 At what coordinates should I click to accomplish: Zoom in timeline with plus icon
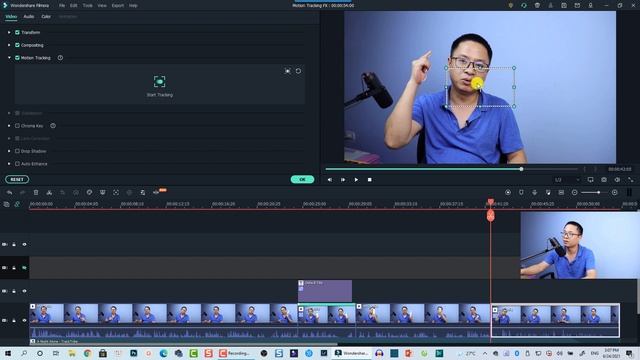click(615, 192)
